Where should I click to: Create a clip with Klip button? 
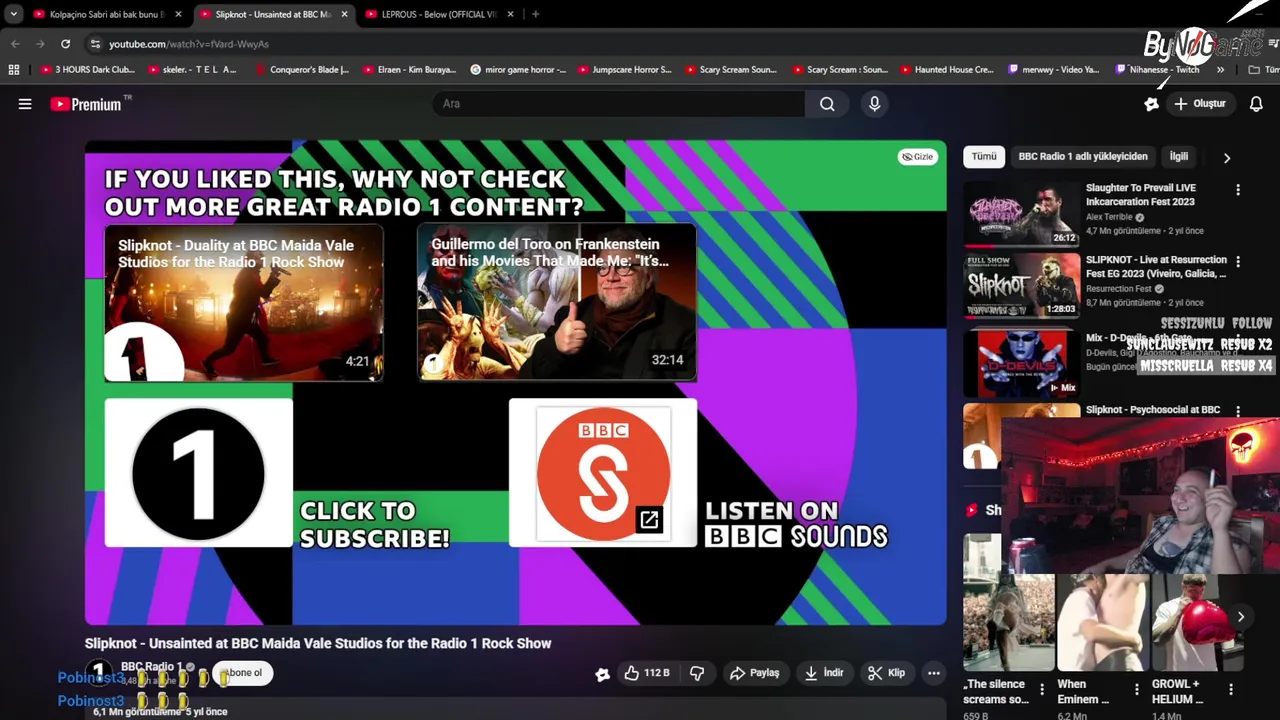[x=886, y=673]
